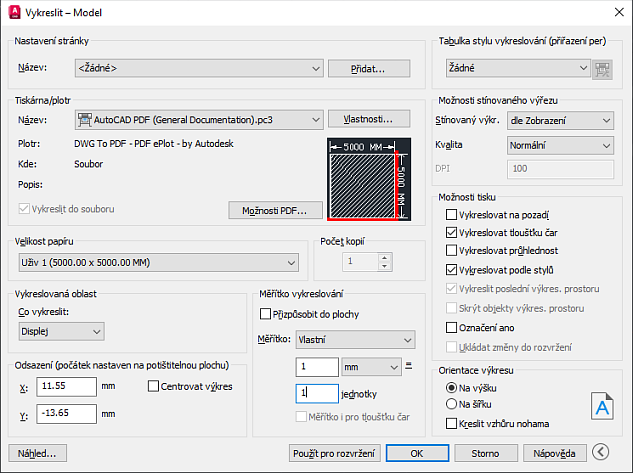Open Měřítko dropdown showing Vlastní
Image resolution: width=633 pixels, height=473 pixels.
click(355, 340)
